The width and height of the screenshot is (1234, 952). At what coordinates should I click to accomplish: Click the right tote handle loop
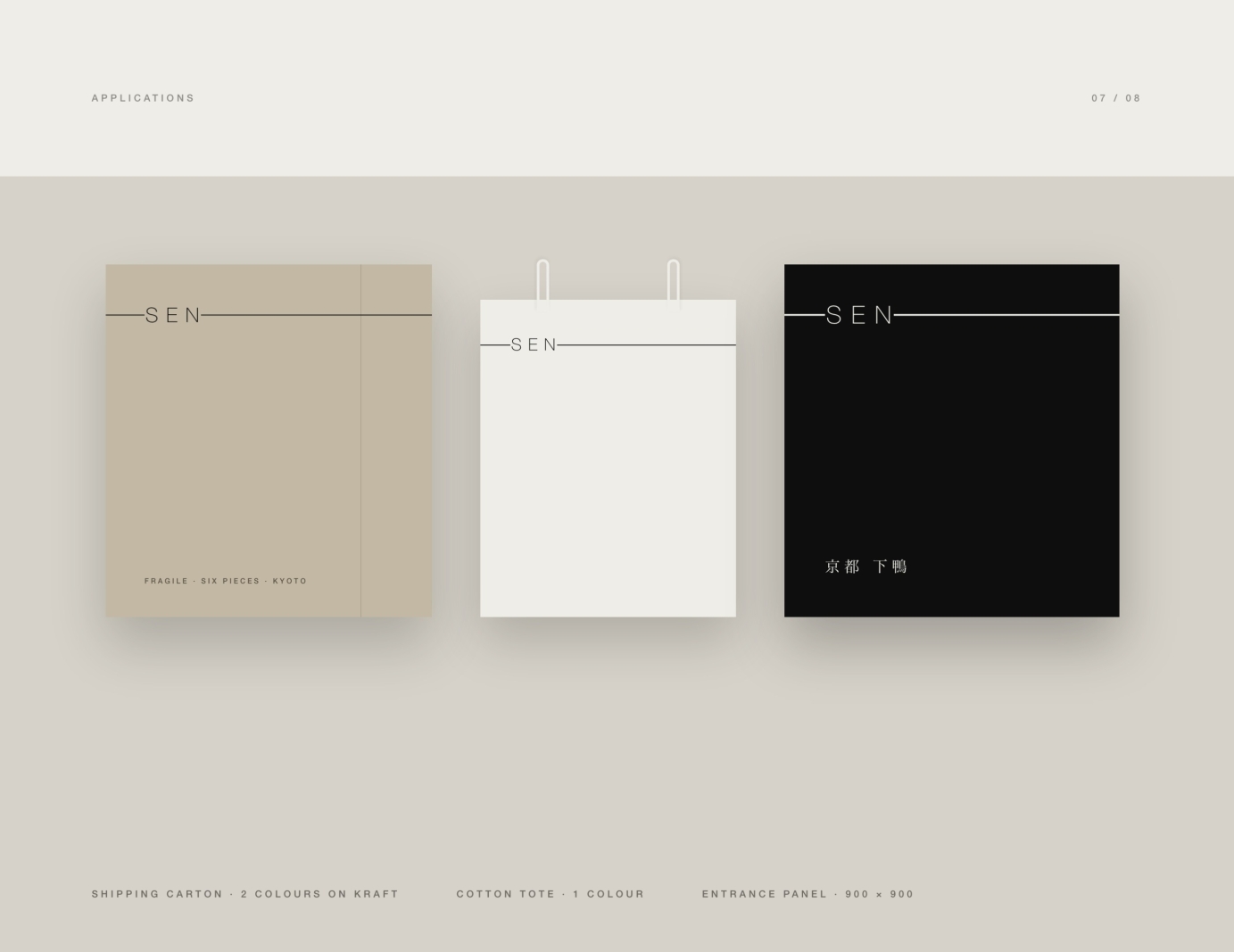[x=674, y=284]
